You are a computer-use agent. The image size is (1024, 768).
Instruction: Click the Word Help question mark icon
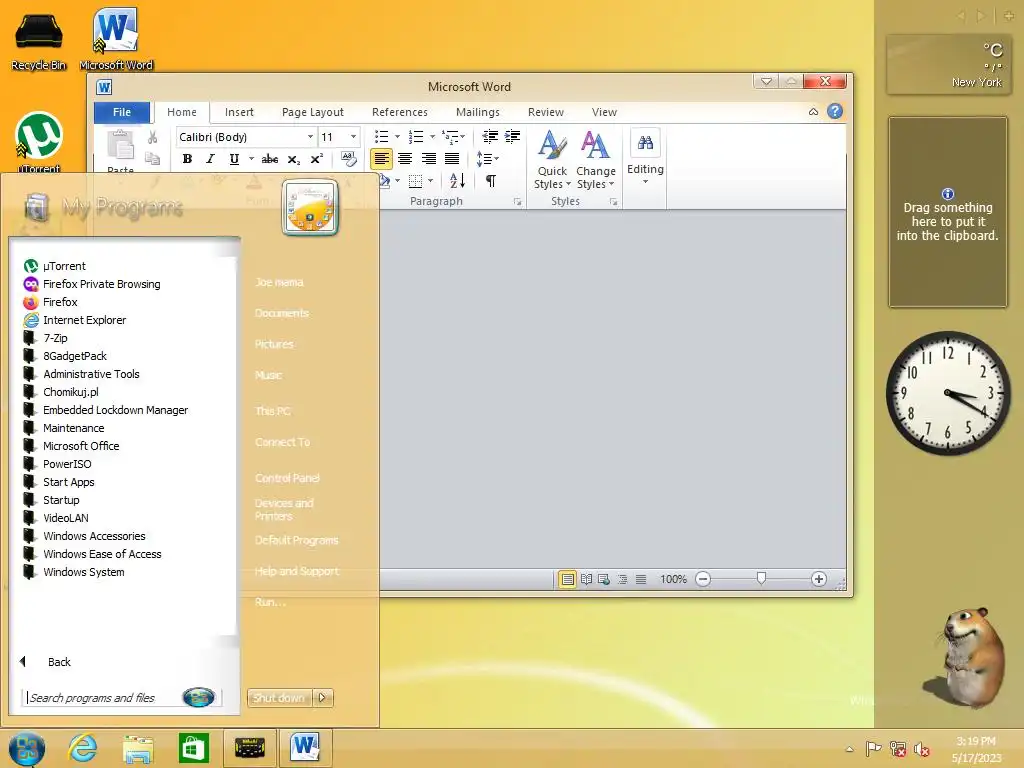pyautogui.click(x=835, y=111)
